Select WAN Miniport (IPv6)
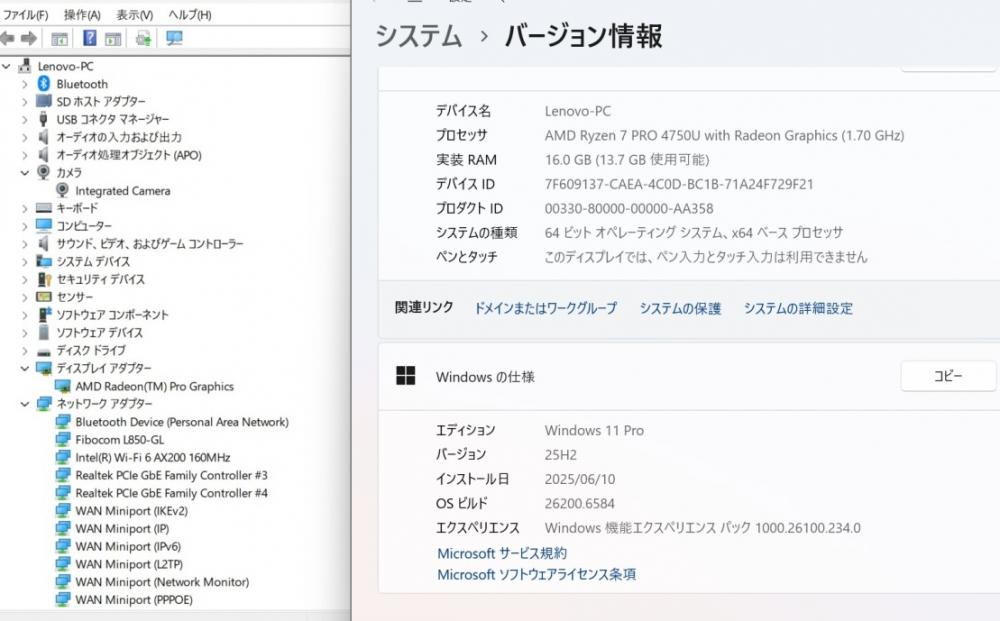The width and height of the screenshot is (1000, 621). click(128, 547)
